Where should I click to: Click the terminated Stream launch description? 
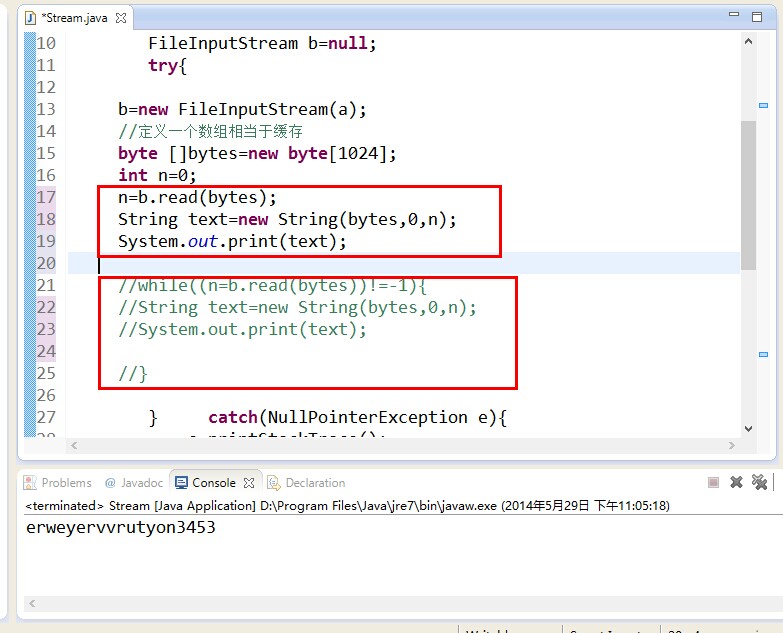pos(348,506)
